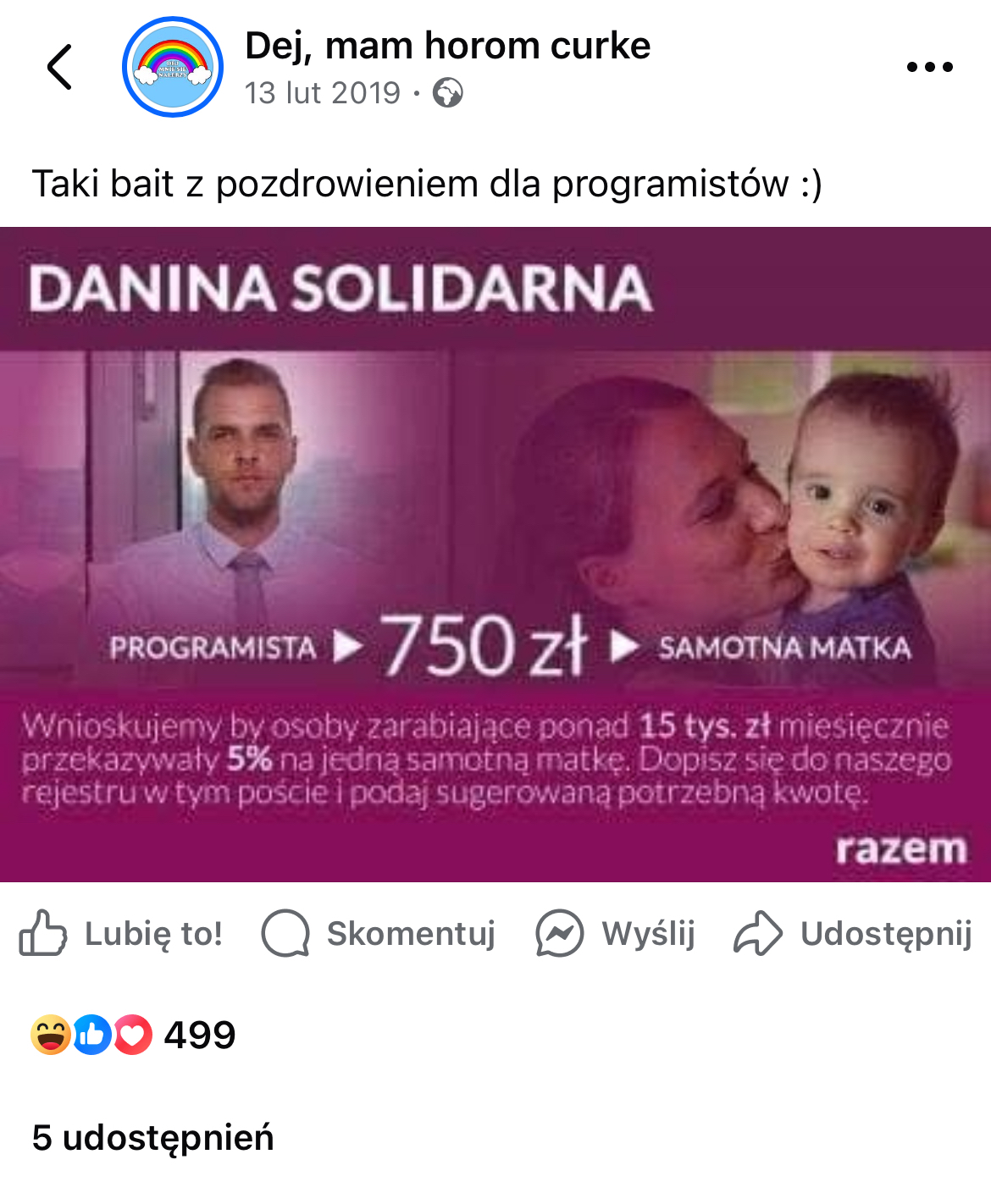
Task: Go back using the left arrow
Action: coord(59,67)
